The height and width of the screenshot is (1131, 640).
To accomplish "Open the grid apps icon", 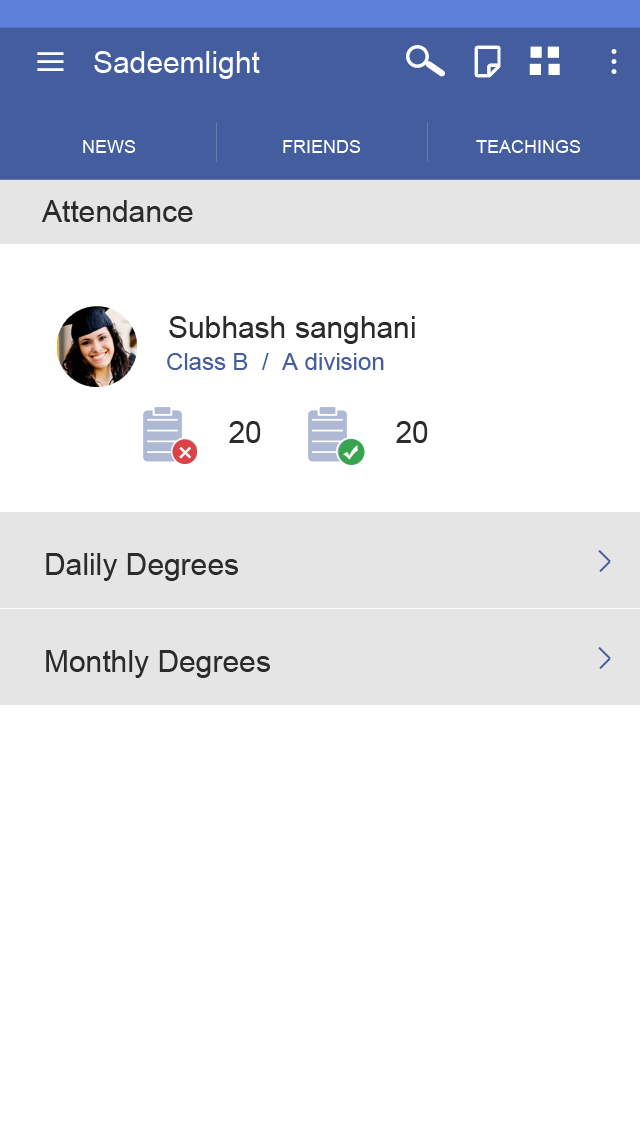I will [x=545, y=61].
